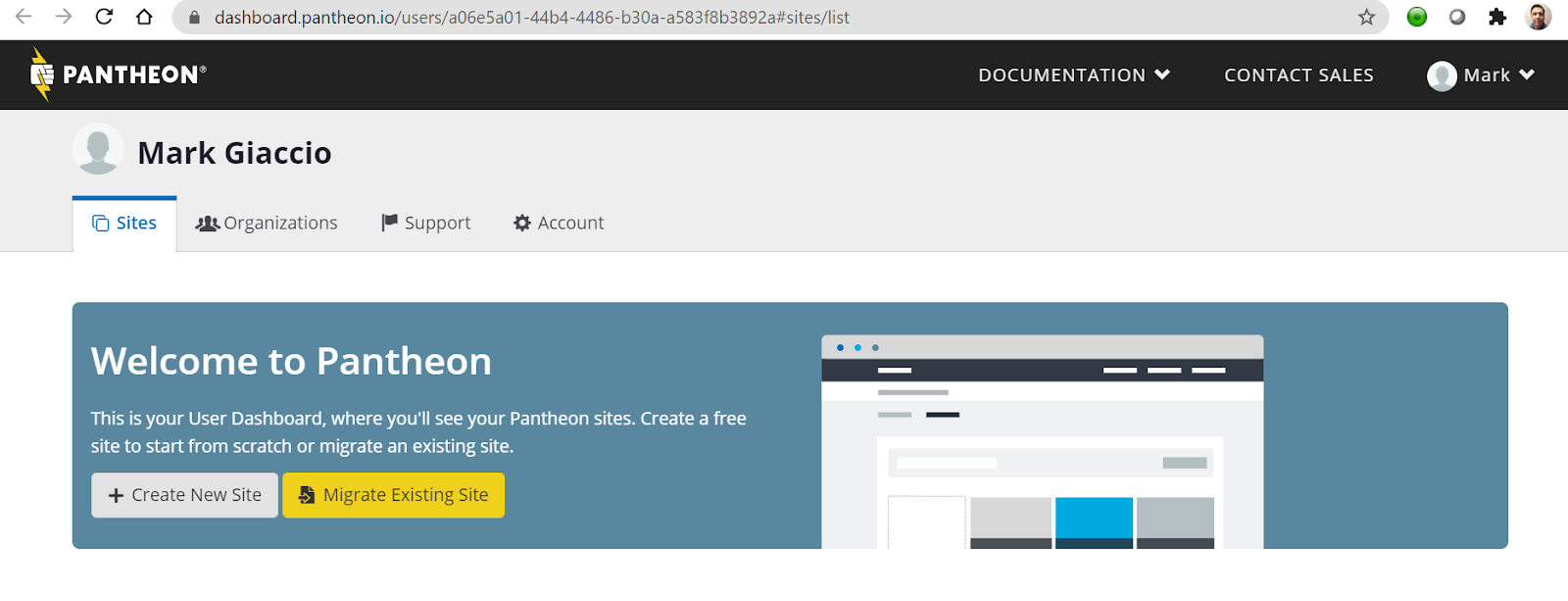View site security padlock info
1568x601 pixels.
click(x=194, y=18)
